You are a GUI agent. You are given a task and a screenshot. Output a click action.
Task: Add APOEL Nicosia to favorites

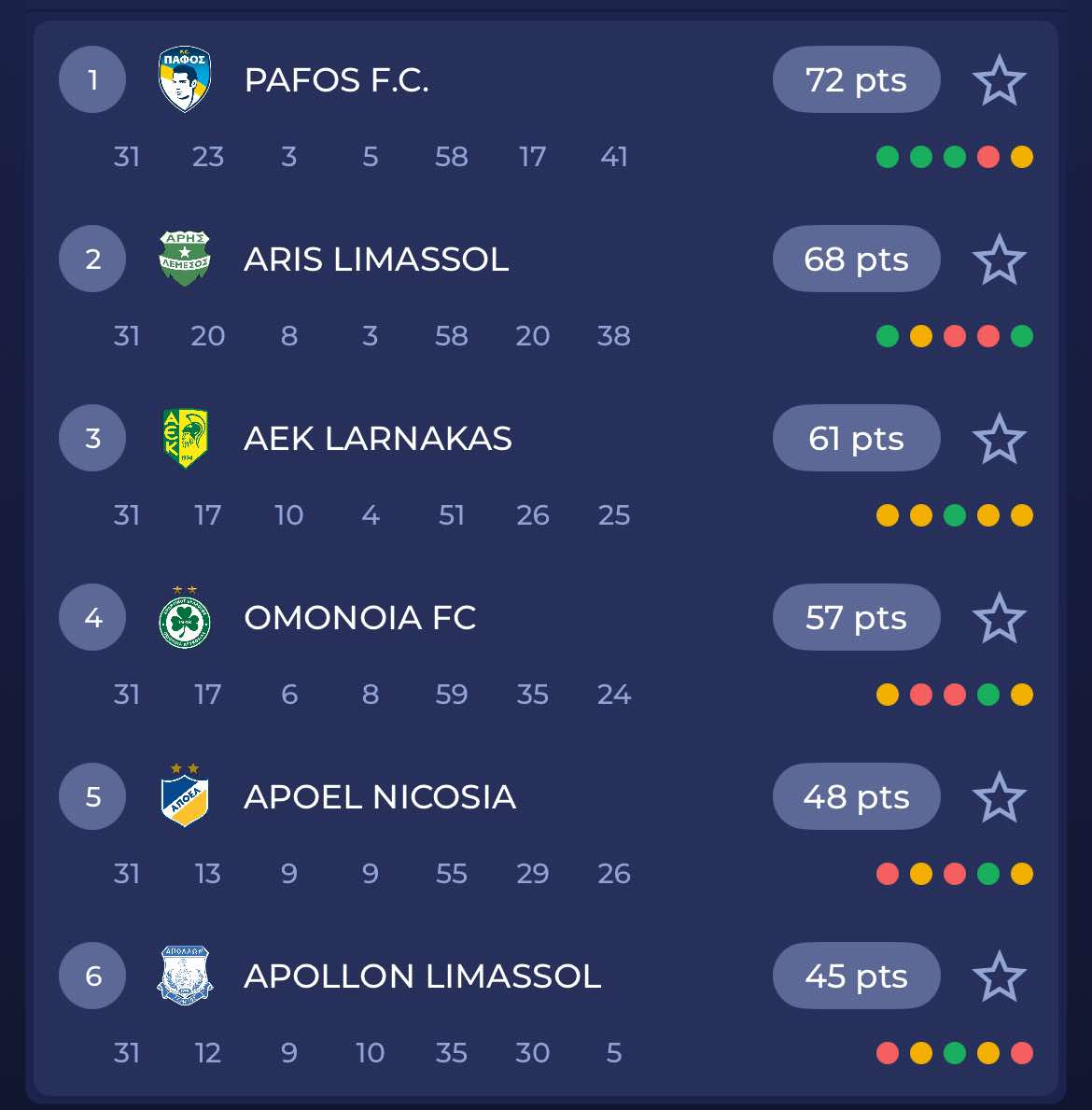[x=999, y=797]
